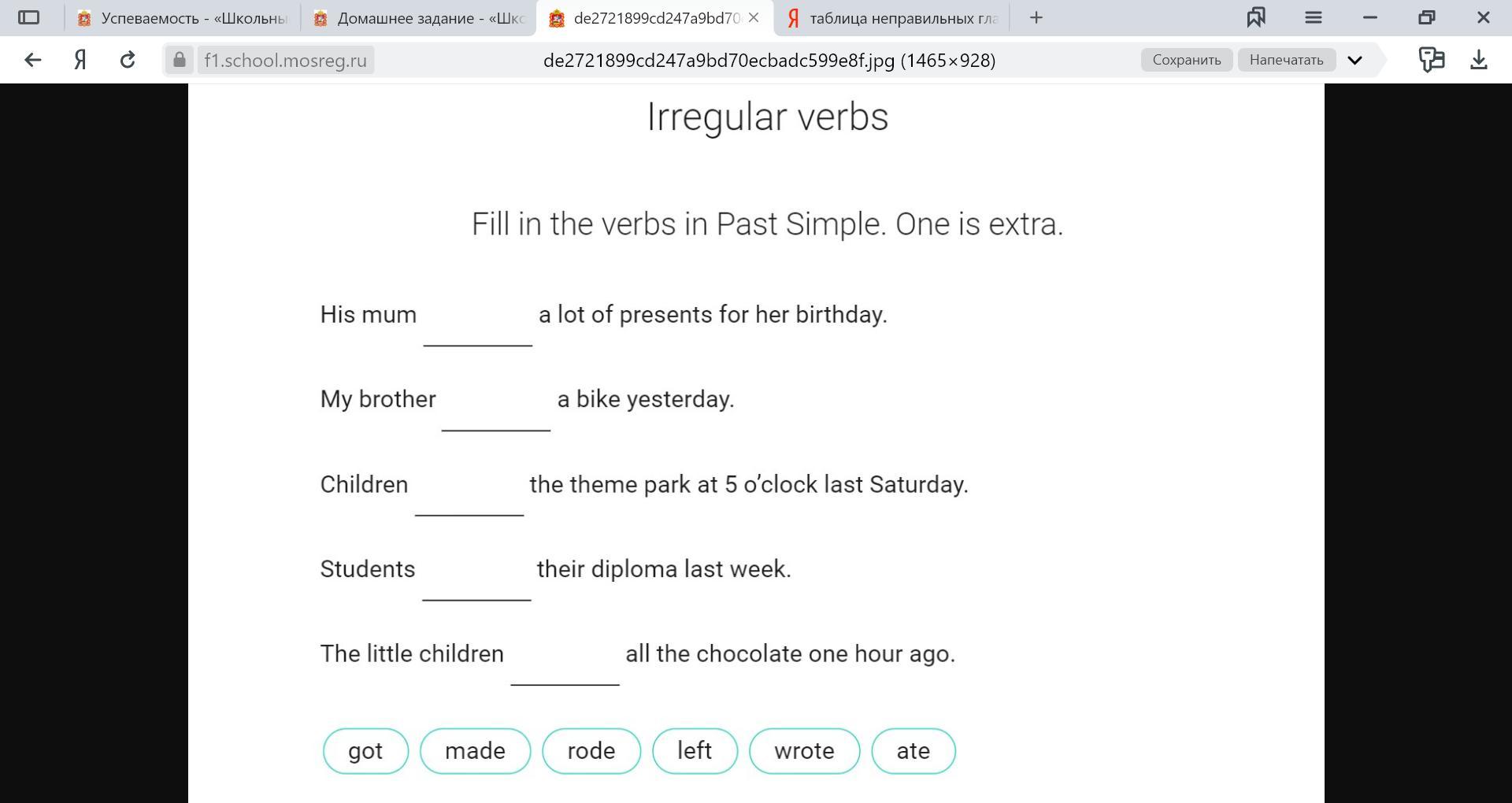Open the bookmarks icon in title bar
This screenshot has width=1512, height=803.
[1256, 17]
